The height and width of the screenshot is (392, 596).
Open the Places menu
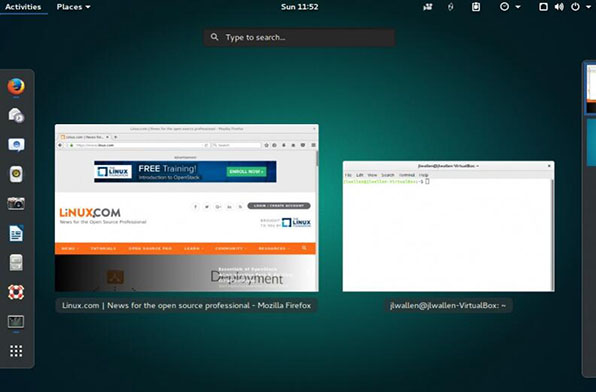73,7
